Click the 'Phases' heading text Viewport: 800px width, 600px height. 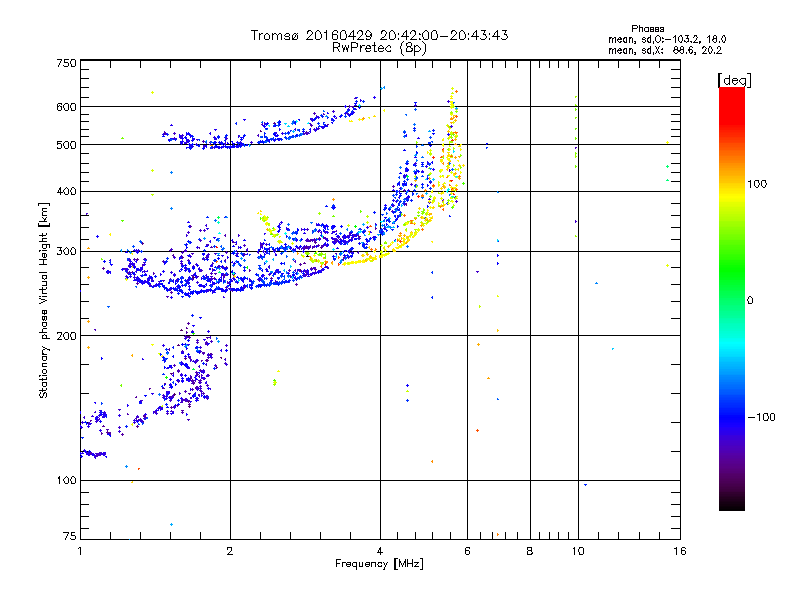pos(647,29)
